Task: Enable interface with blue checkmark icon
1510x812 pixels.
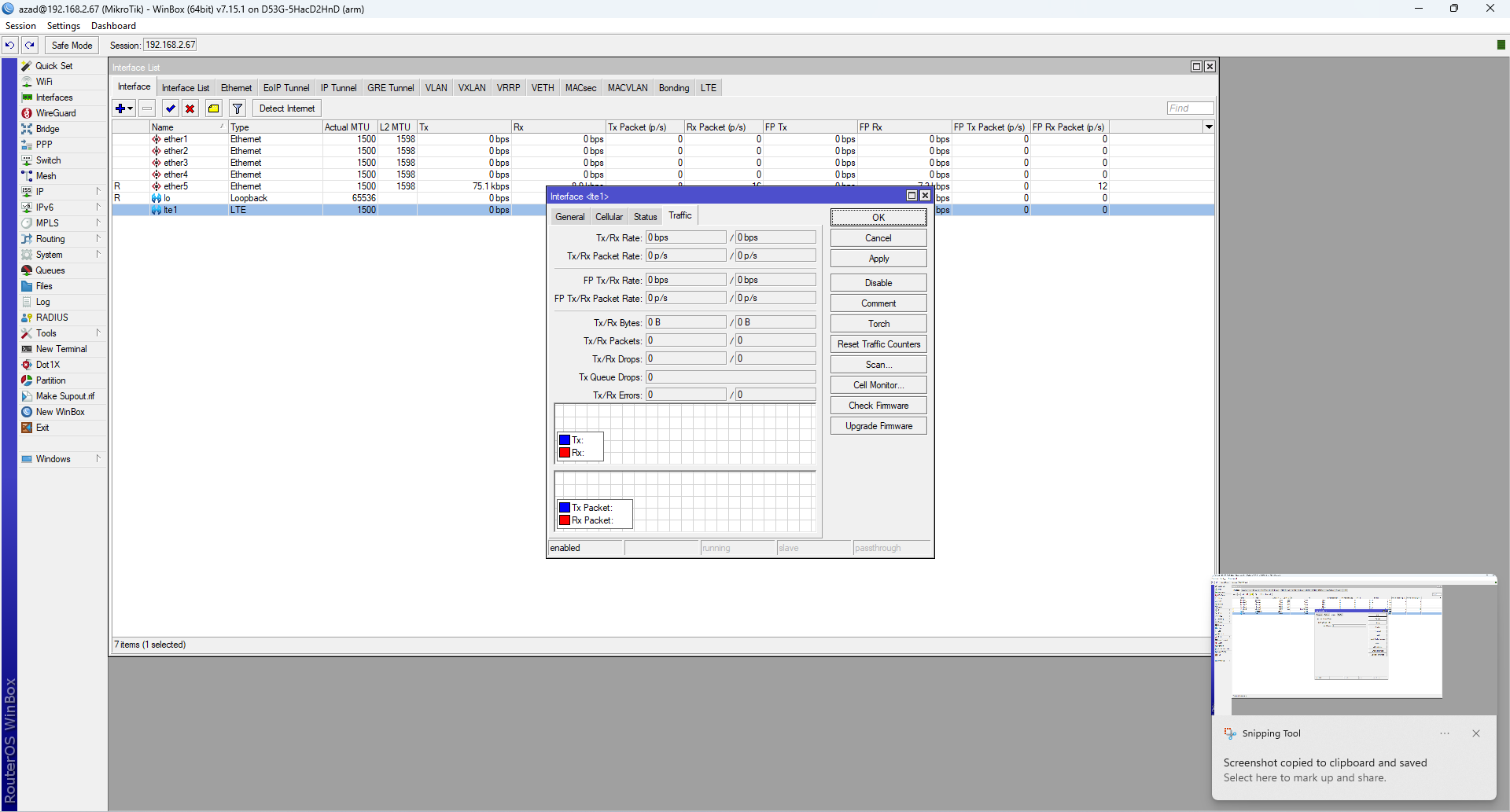Action: click(170, 108)
